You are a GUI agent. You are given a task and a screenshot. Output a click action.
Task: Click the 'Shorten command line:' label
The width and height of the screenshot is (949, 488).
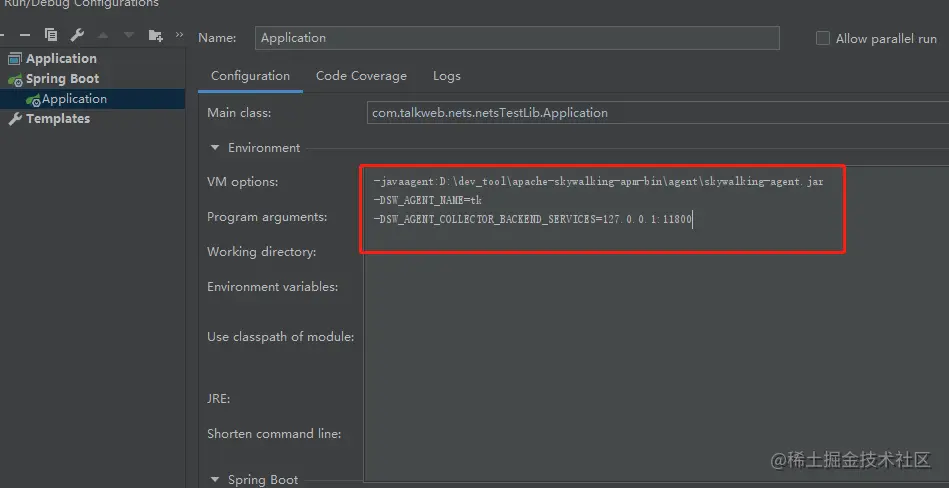274,434
